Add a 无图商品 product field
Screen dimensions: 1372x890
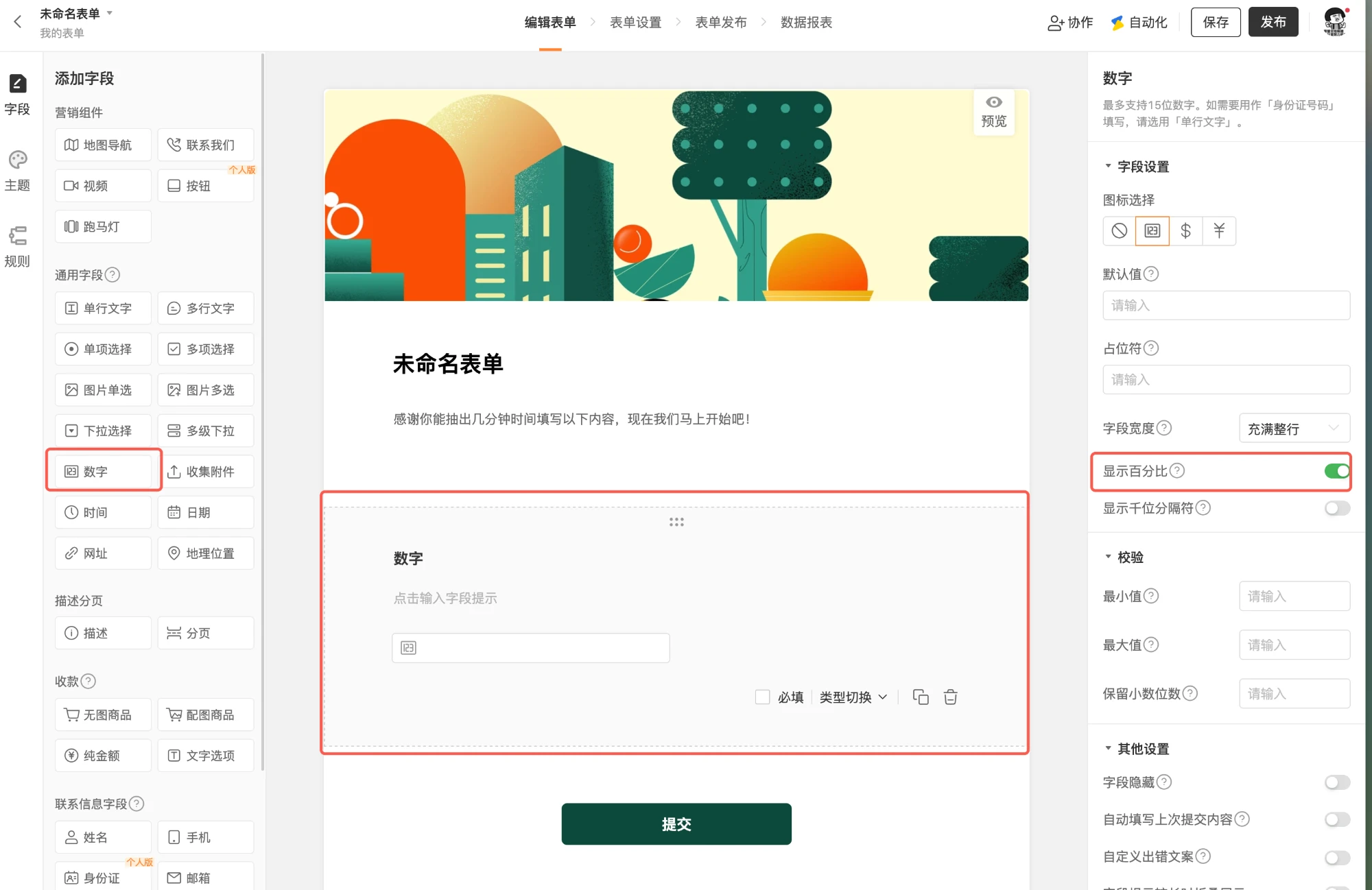[103, 715]
